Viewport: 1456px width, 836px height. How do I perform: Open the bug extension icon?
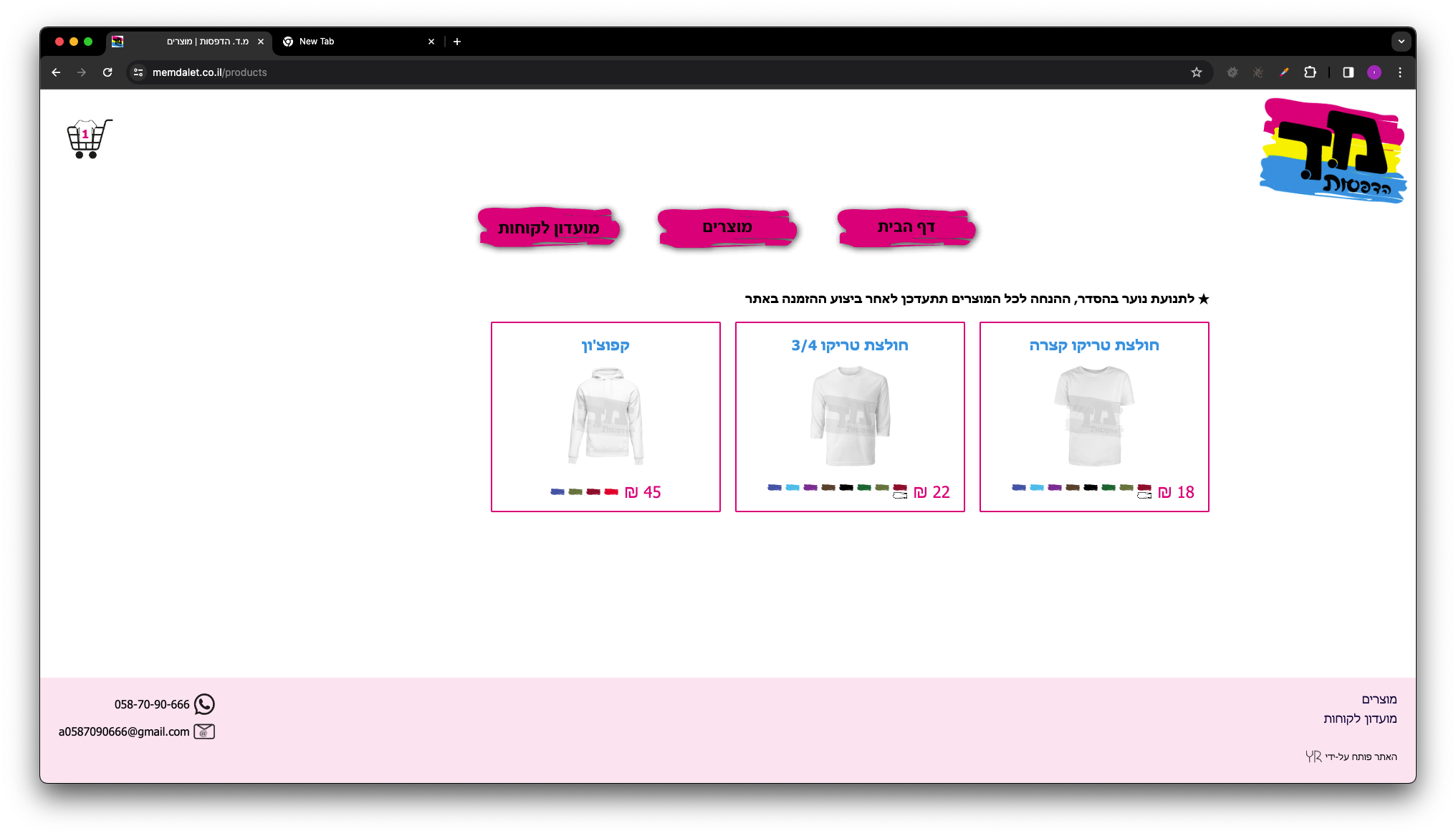click(1258, 72)
